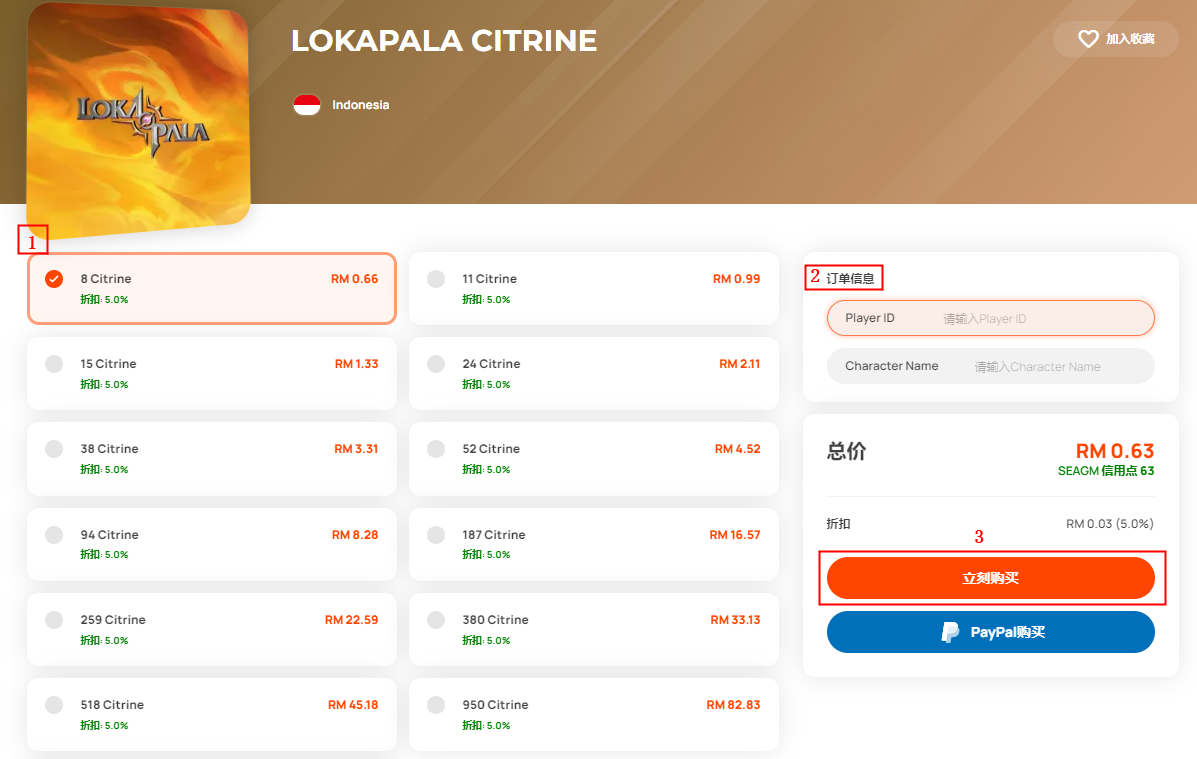1197x759 pixels.
Task: Focus the Player ID input field
Action: [x=990, y=318]
